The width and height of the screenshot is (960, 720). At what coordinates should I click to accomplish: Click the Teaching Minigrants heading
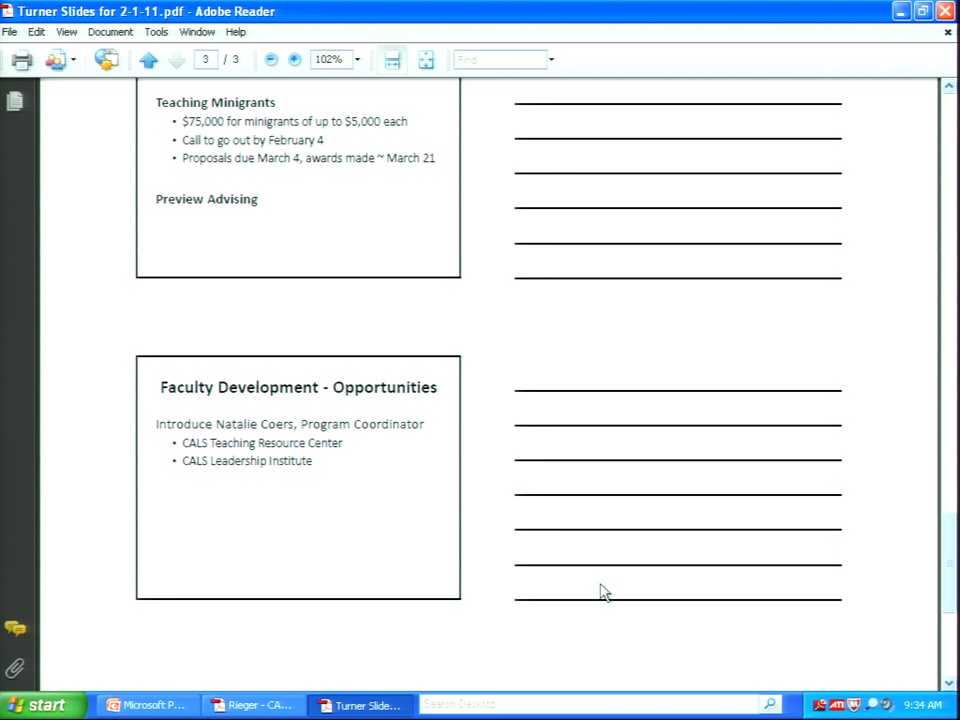point(216,102)
